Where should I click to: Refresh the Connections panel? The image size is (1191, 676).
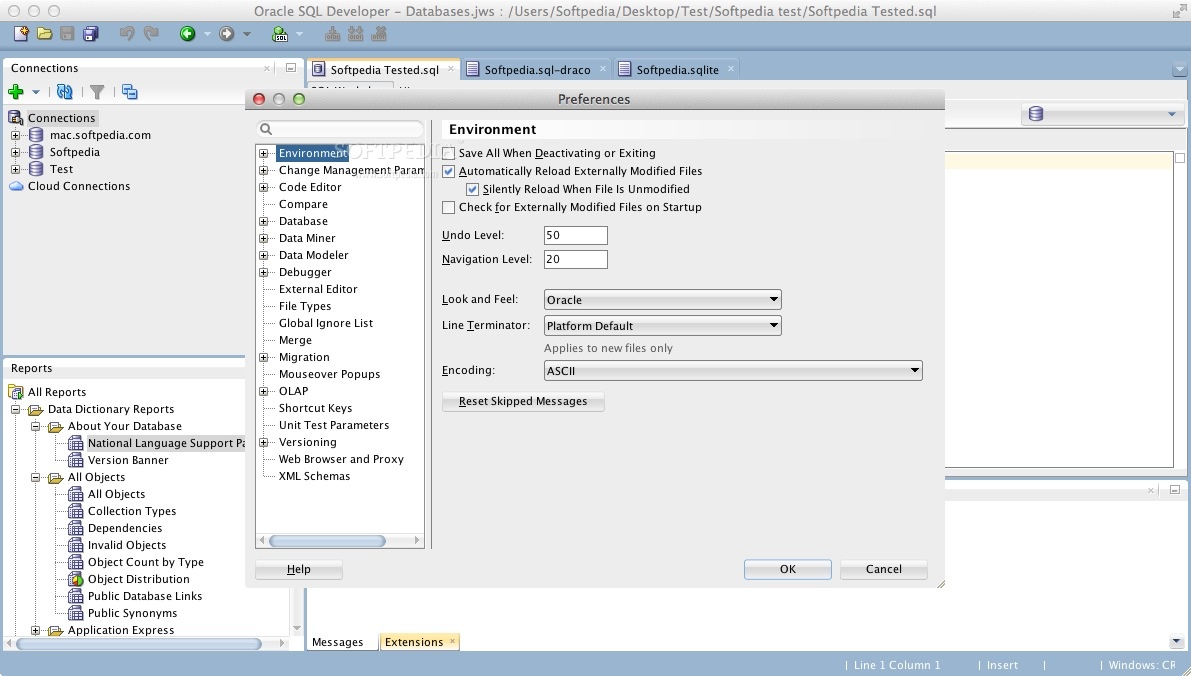pyautogui.click(x=65, y=92)
